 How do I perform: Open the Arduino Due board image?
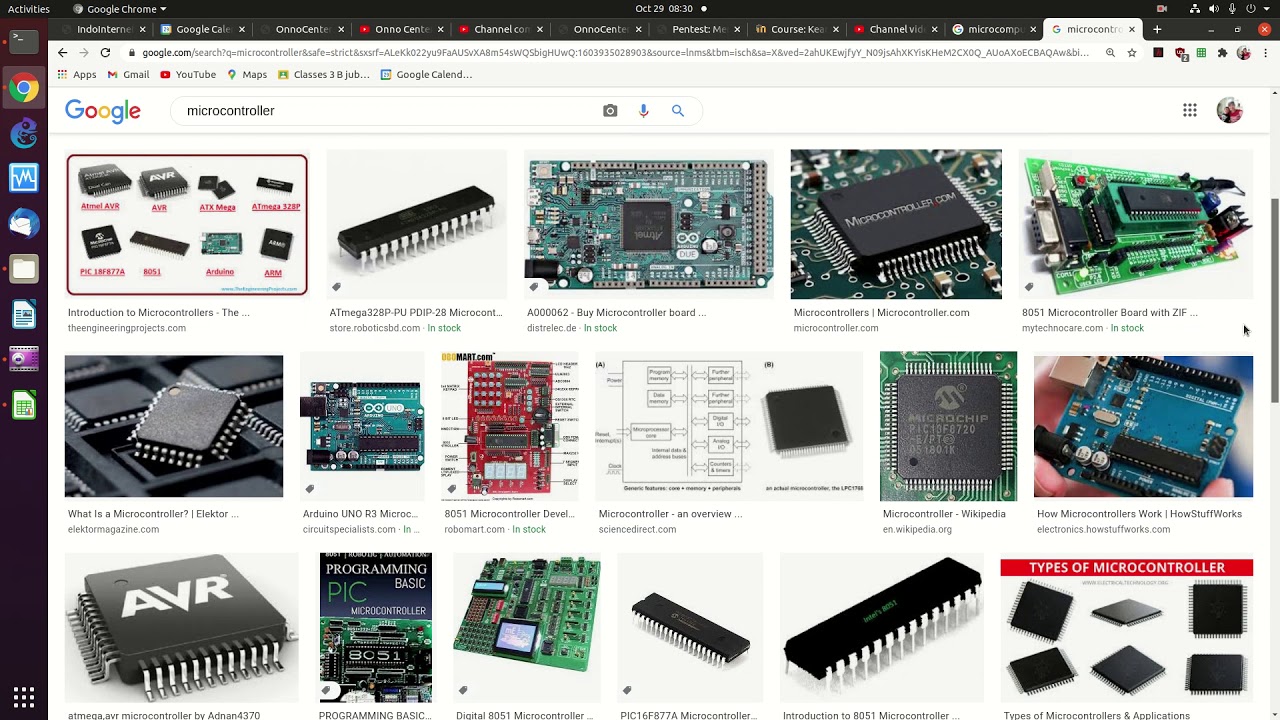(x=649, y=224)
